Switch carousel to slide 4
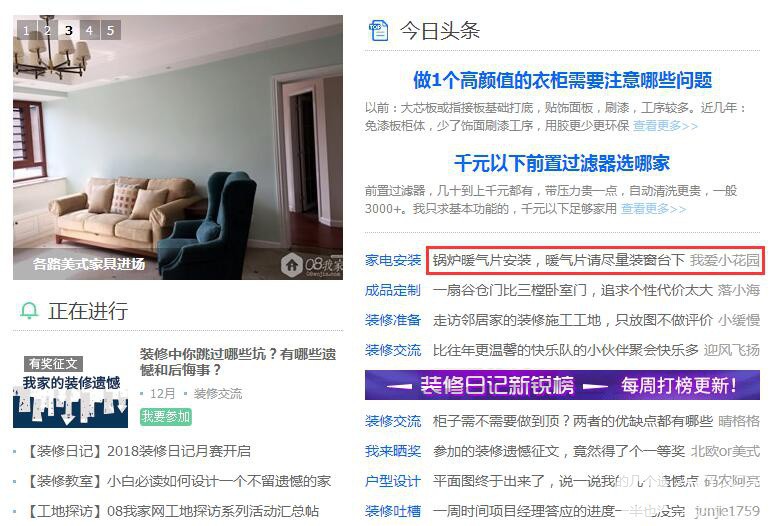771x526 pixels. [x=89, y=30]
